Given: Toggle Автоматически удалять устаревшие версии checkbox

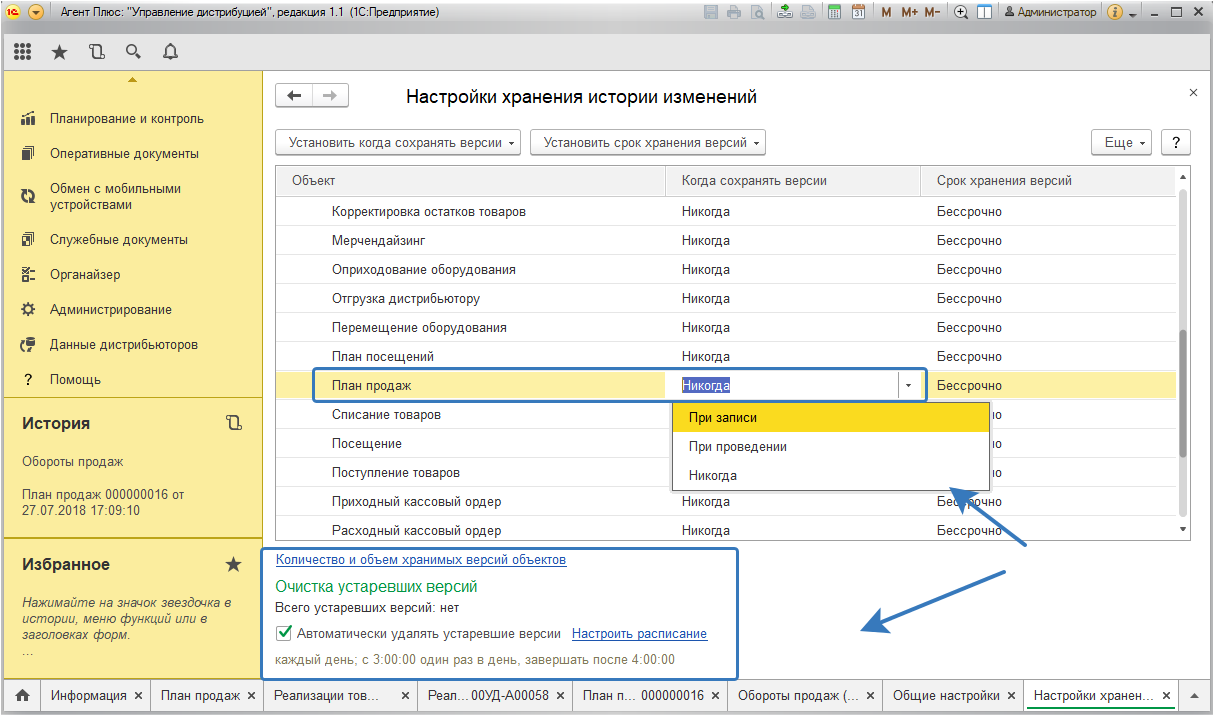Looking at the screenshot, I should point(284,633).
